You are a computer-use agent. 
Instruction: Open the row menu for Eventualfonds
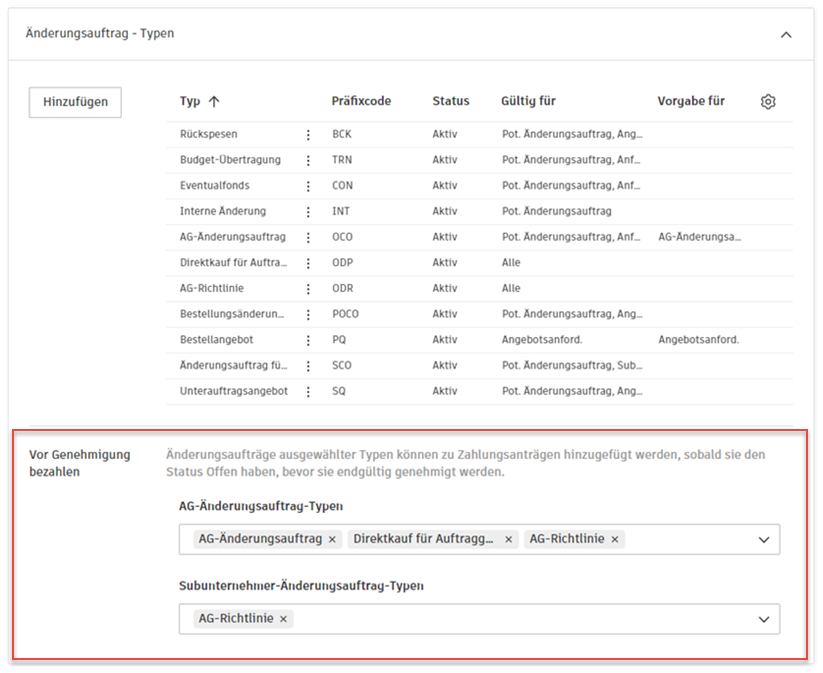point(307,186)
